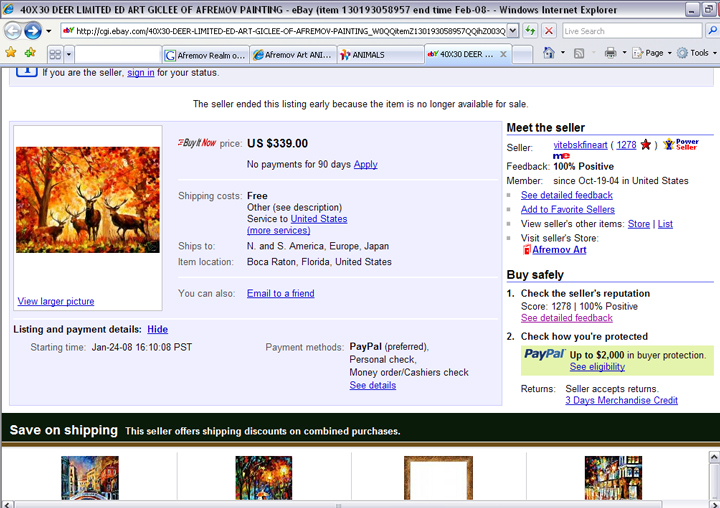
Task: Click the Print icon
Action: click(610, 53)
